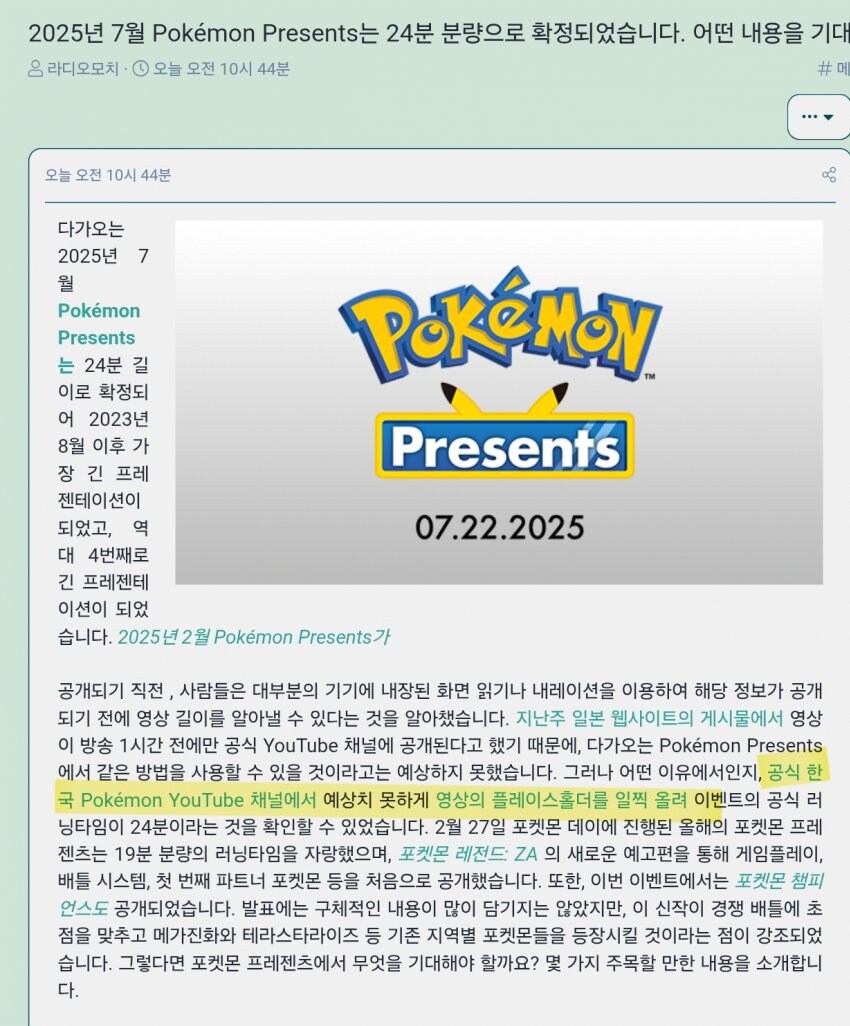Open link 2025년 2월 Pokémon Presents가

pyautogui.click(x=253, y=637)
